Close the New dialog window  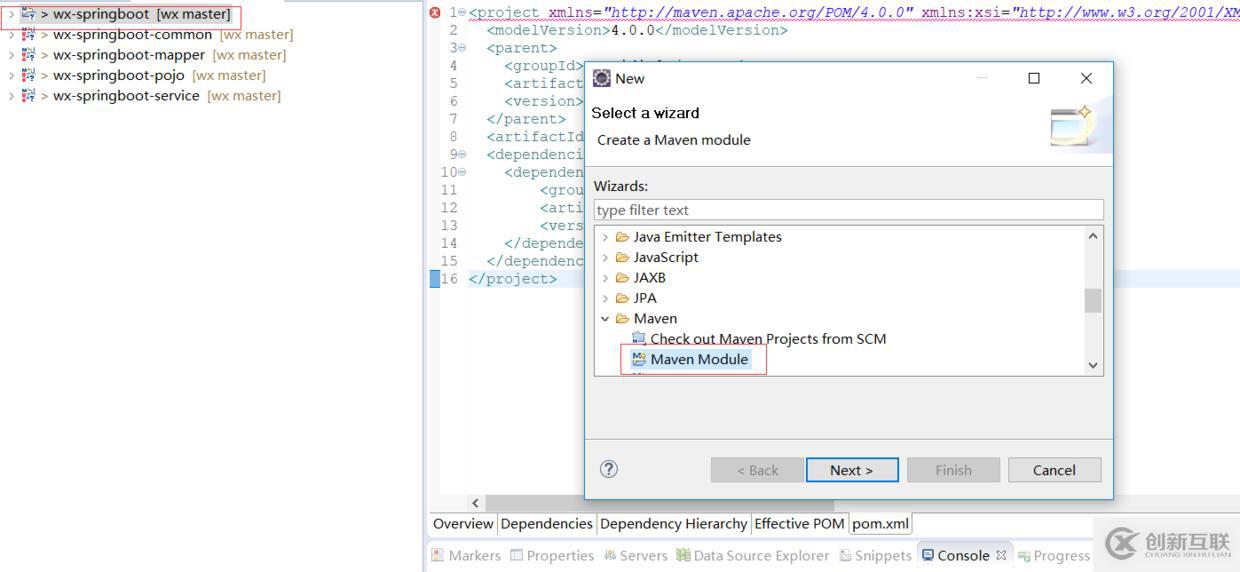(x=1086, y=78)
